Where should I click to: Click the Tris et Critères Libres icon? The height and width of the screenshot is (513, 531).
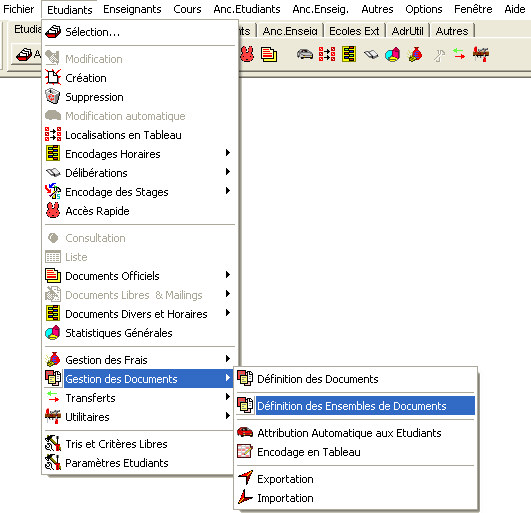click(53, 443)
